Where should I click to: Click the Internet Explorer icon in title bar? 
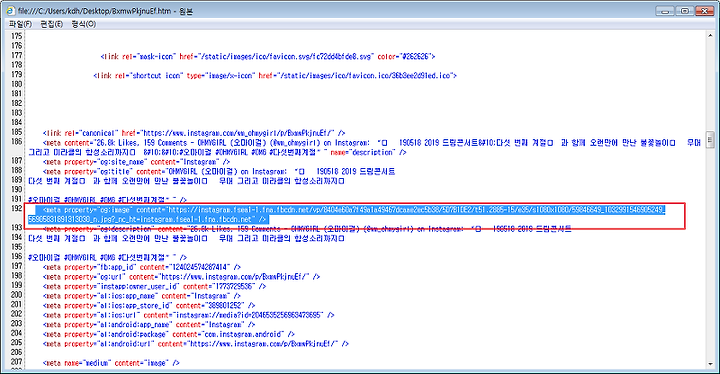point(11,11)
